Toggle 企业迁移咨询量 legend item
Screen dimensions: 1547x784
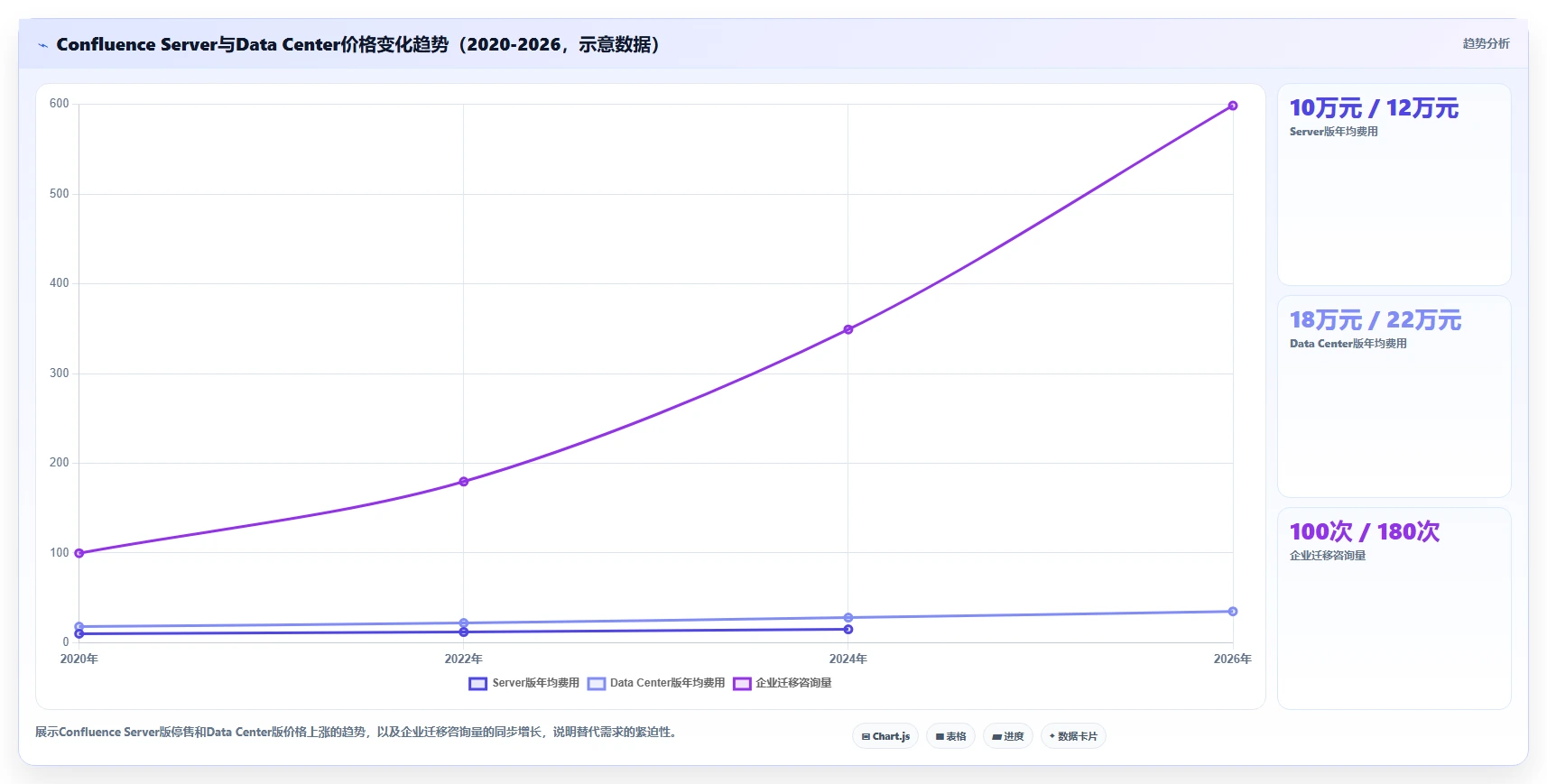click(x=783, y=683)
